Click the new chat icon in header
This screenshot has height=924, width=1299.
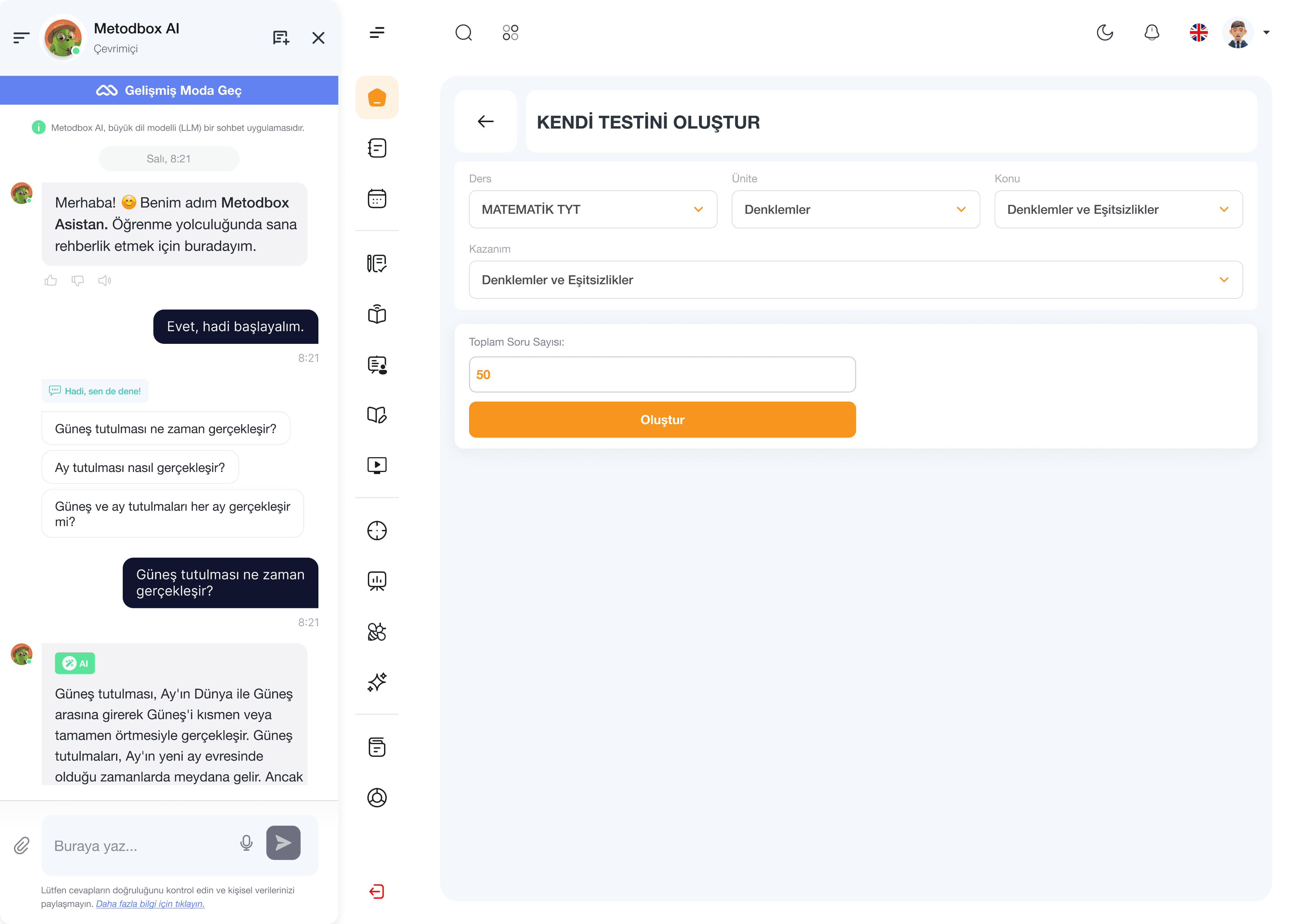point(281,38)
